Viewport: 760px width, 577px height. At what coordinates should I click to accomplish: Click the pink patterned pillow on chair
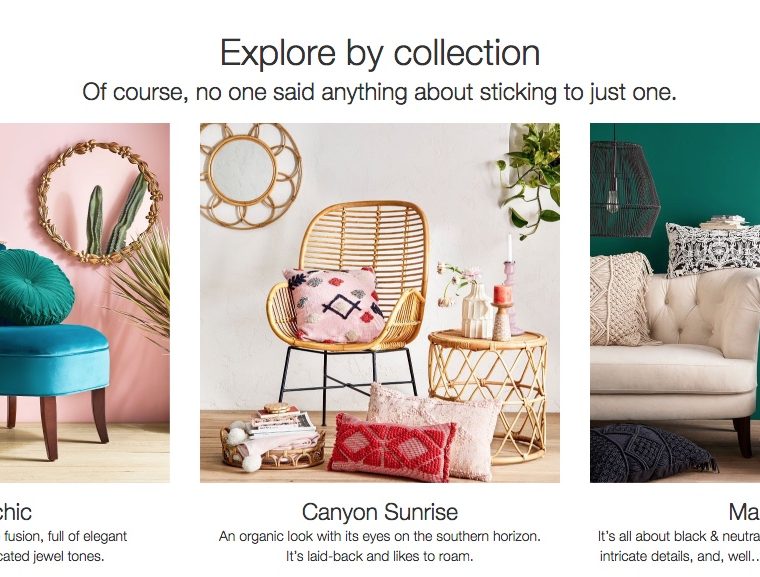click(x=335, y=304)
